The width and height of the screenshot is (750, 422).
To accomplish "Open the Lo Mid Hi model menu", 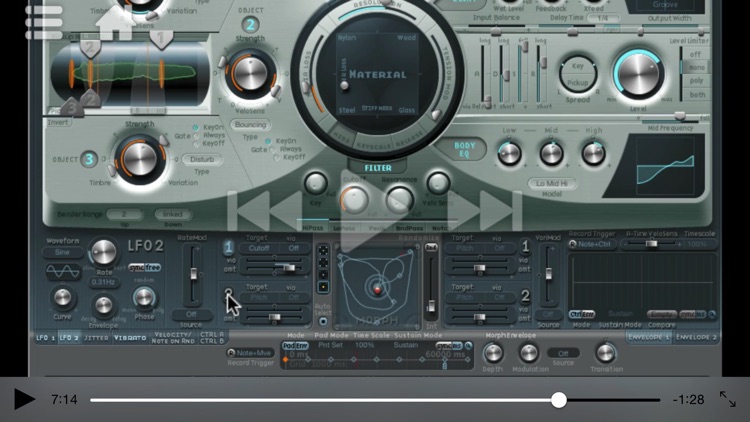I will coord(552,183).
